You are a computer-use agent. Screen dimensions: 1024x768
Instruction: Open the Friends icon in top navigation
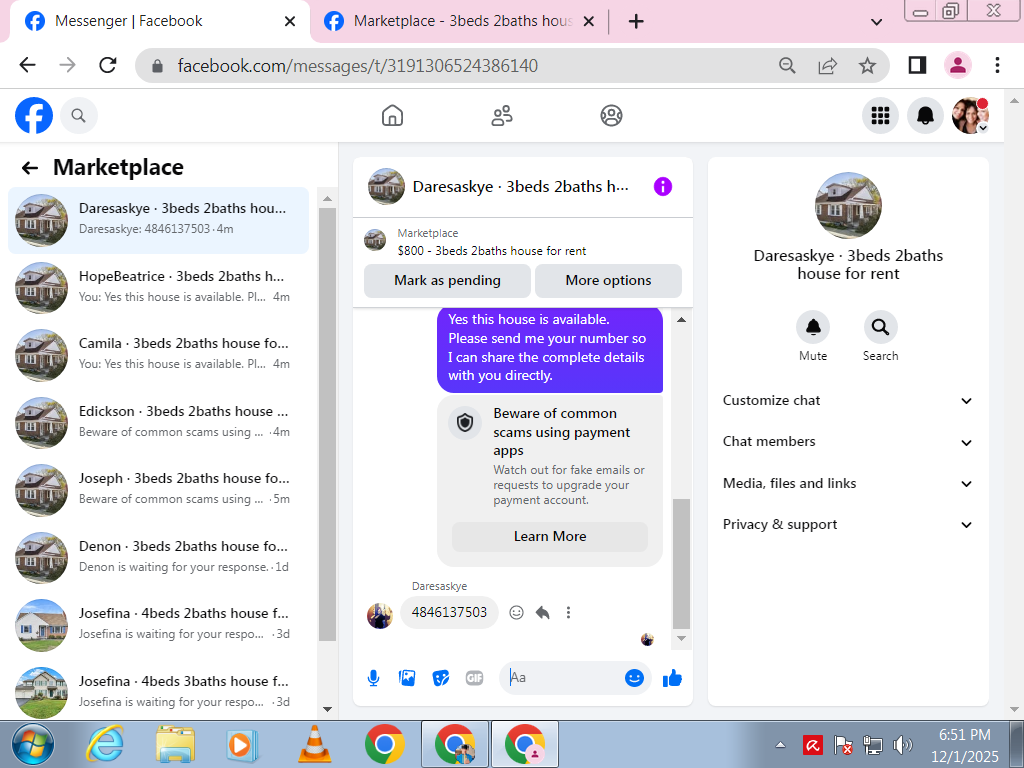[x=502, y=116]
